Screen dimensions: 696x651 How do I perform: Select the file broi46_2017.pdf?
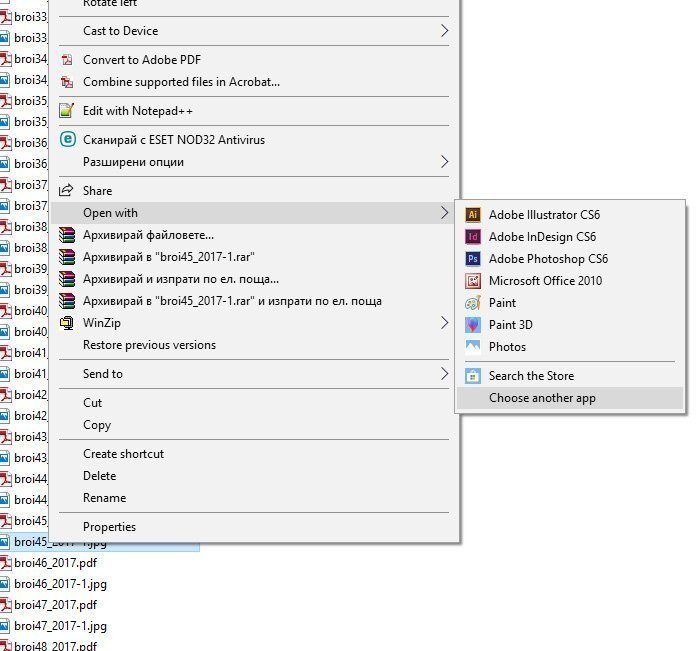[x=55, y=563]
